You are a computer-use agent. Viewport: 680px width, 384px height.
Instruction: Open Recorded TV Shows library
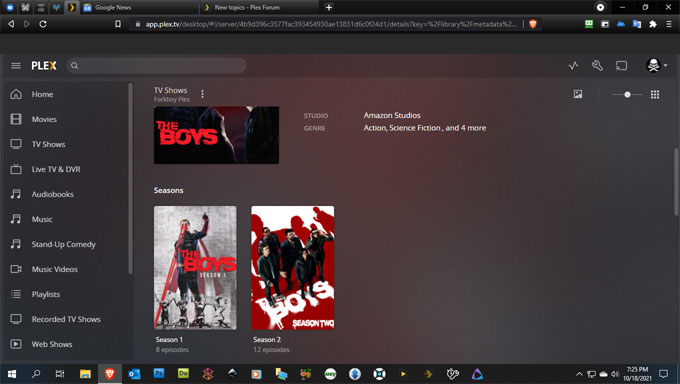coord(66,319)
